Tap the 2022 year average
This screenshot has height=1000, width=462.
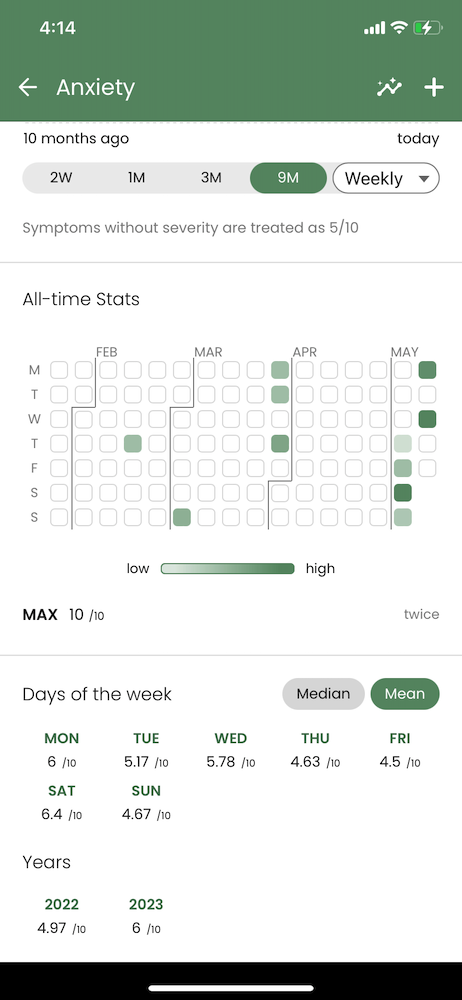(x=62, y=916)
